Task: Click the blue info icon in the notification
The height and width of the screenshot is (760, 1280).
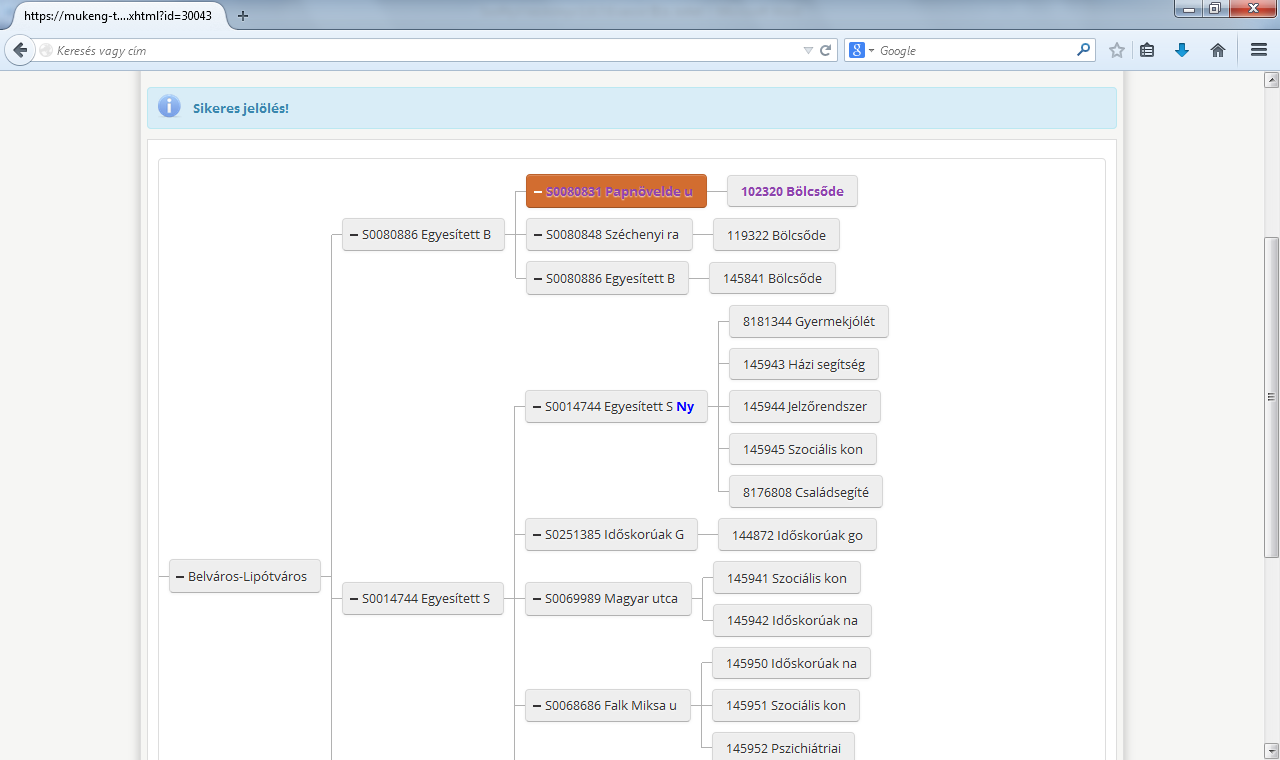Action: 169,107
